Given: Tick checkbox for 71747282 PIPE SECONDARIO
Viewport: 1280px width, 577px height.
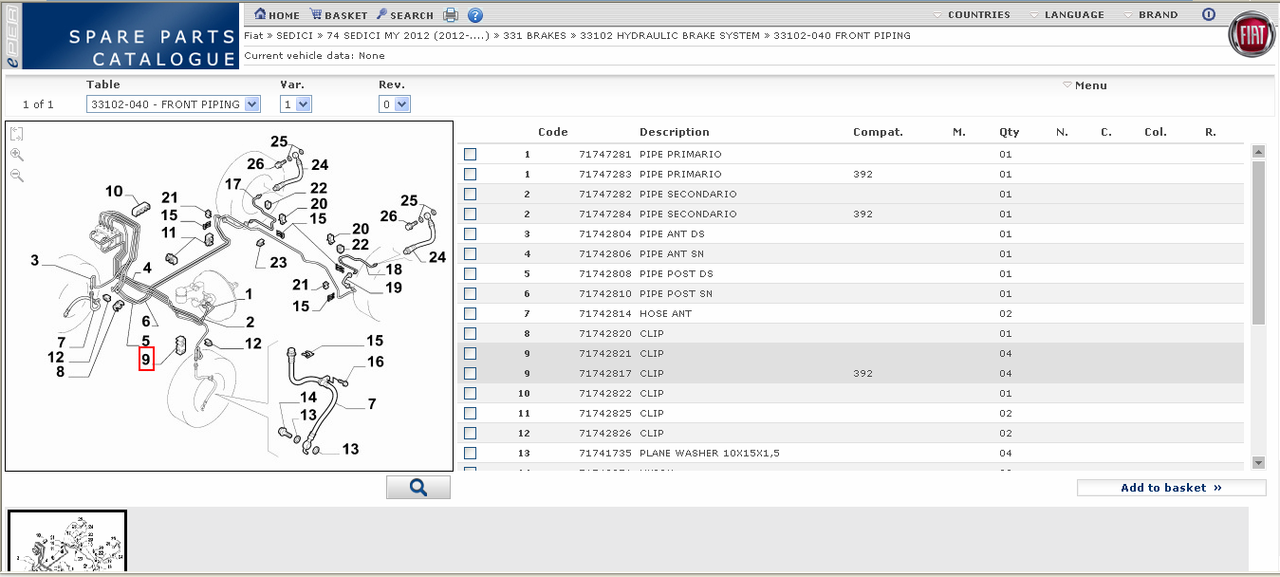Looking at the screenshot, I should coord(470,194).
